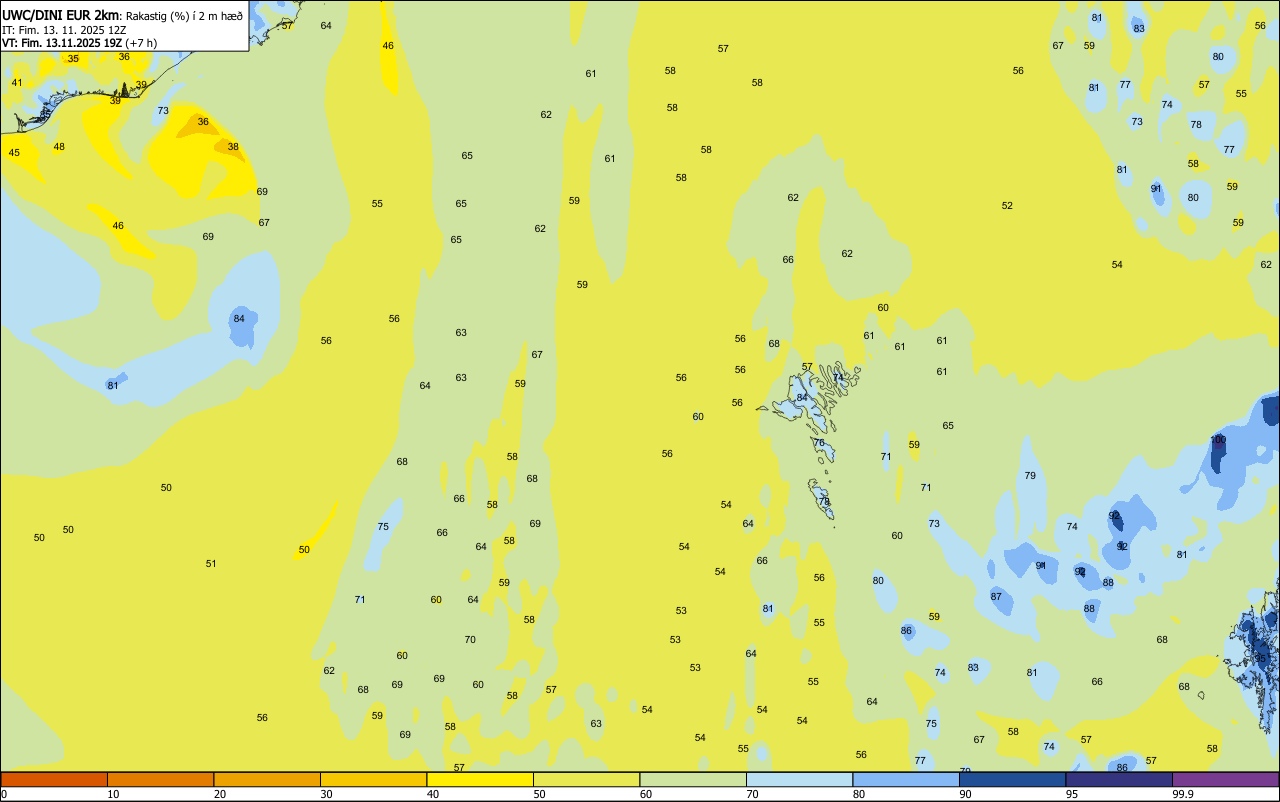Click the legend tick label "99.9"
The width and height of the screenshot is (1280, 802).
1183,794
